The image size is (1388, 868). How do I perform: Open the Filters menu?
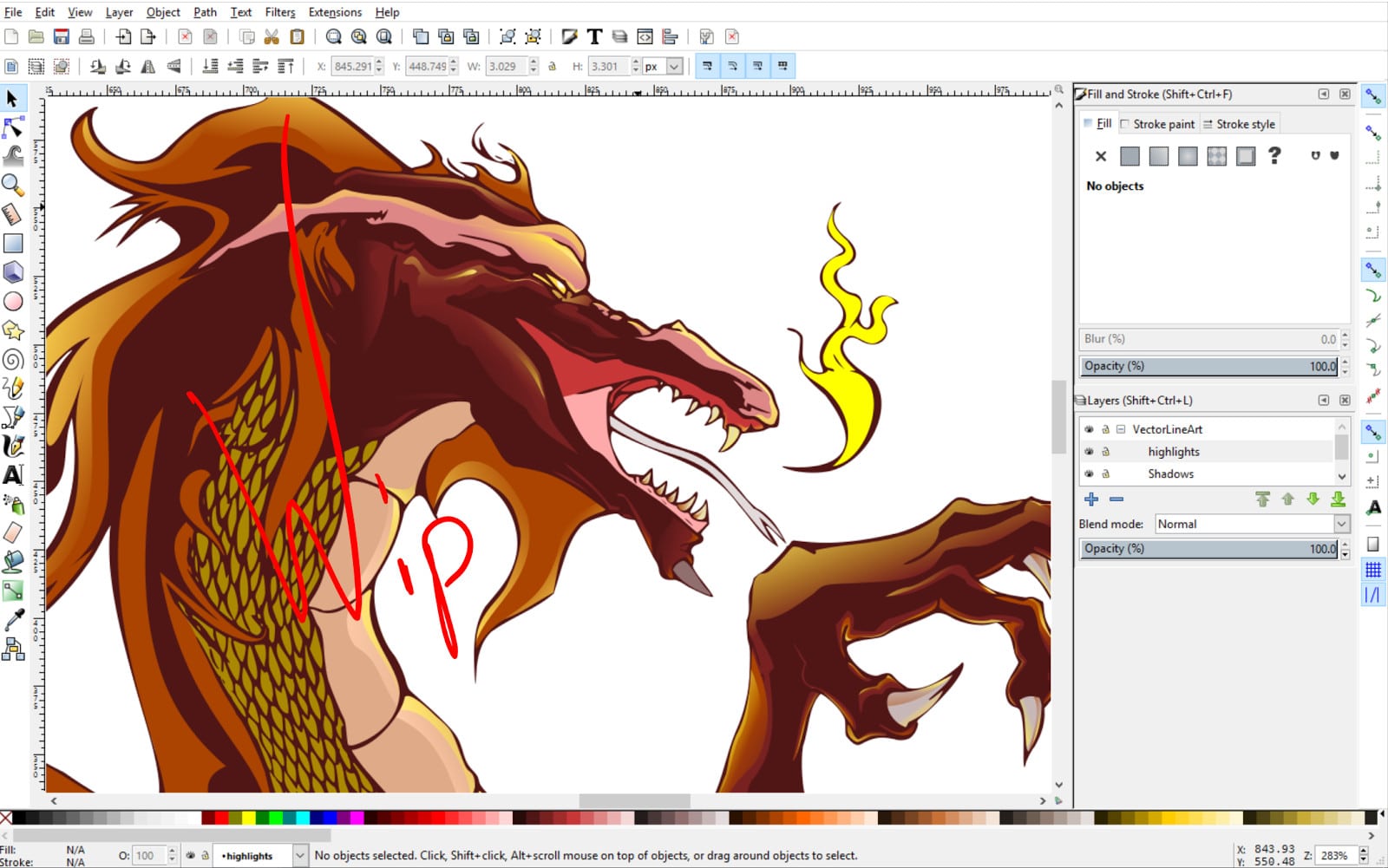(279, 12)
